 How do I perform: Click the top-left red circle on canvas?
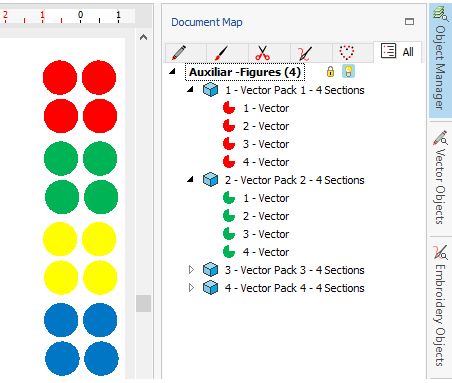(x=60, y=77)
